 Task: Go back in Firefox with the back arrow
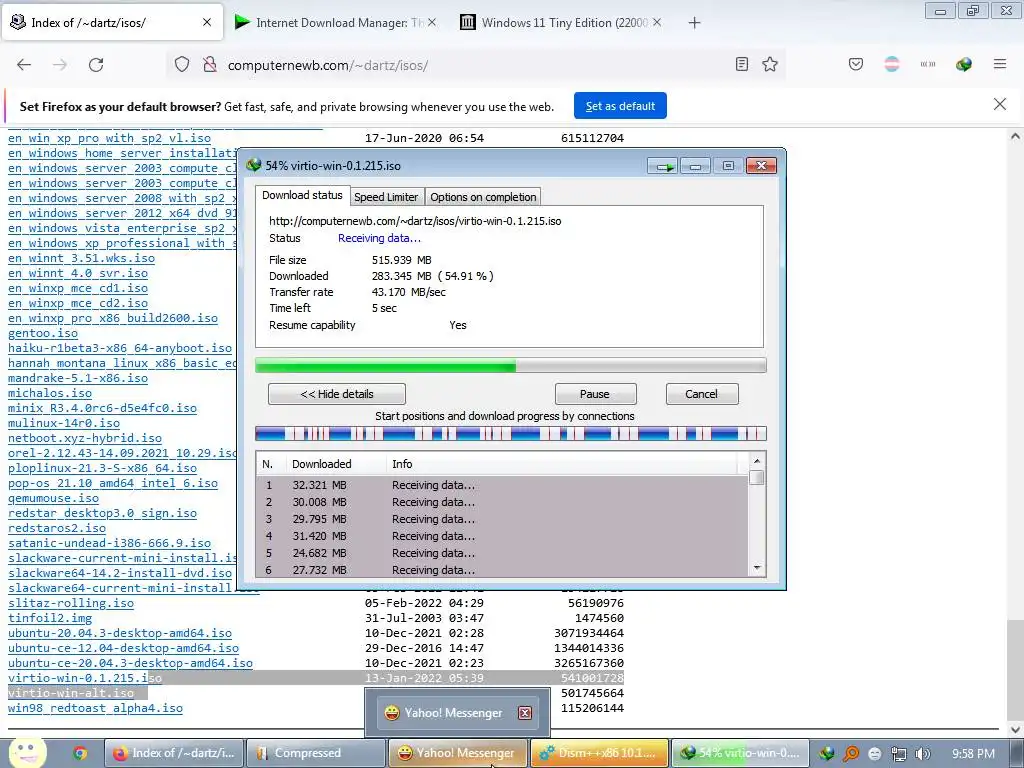point(24,65)
